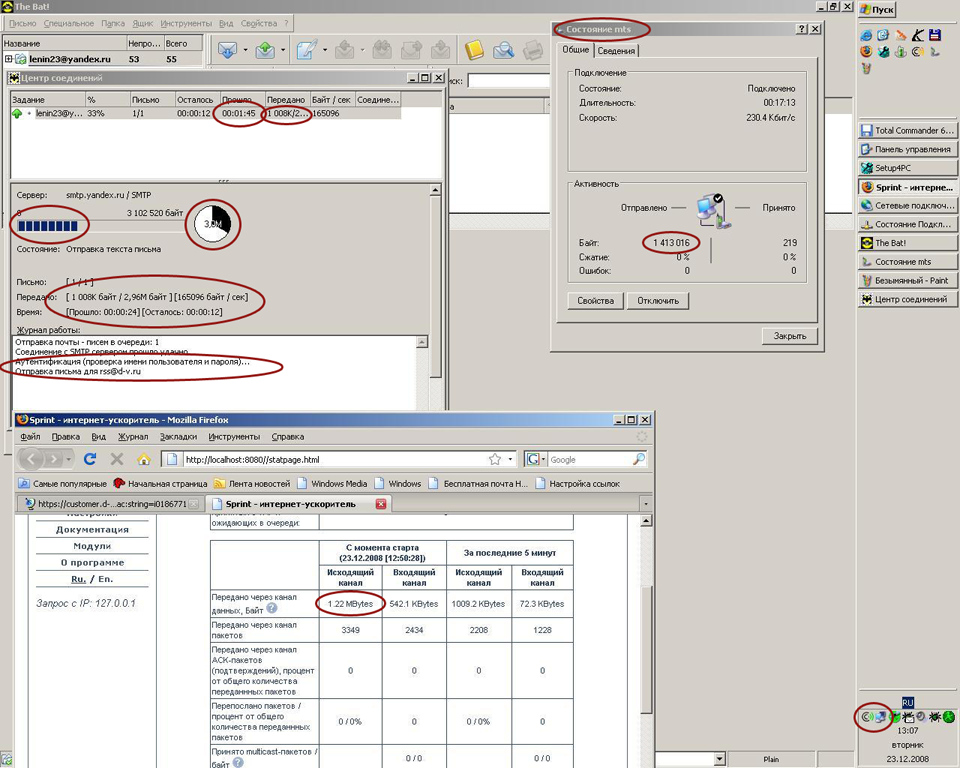Click the Отключить button

(x=658, y=301)
